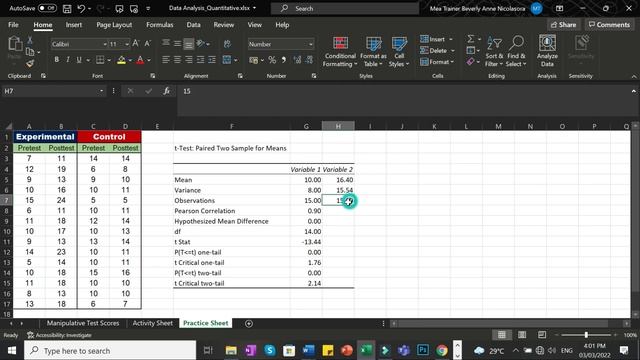Click the Analyze Data button

click(547, 51)
